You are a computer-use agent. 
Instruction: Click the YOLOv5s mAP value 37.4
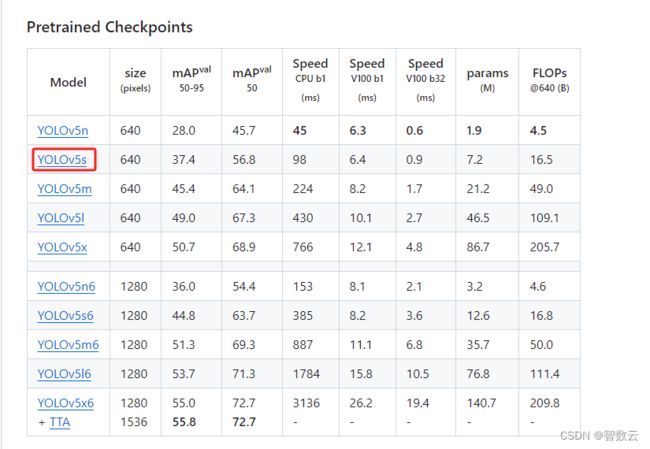[184, 160]
